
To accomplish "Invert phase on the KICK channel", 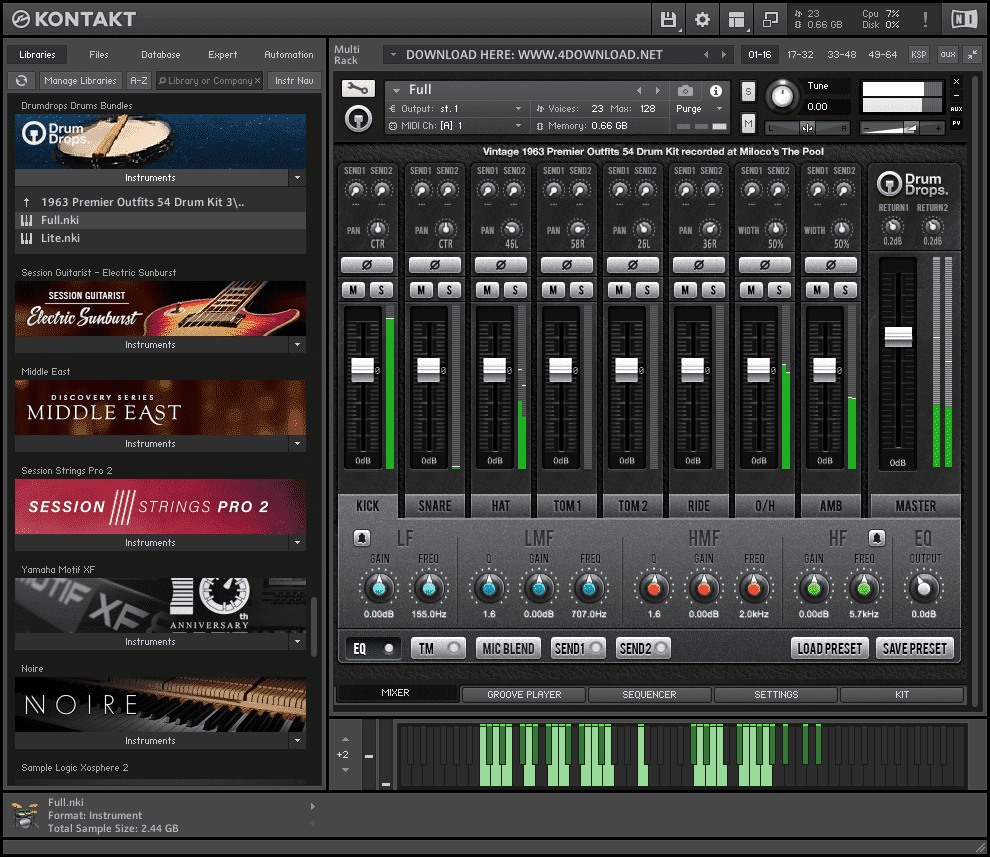I will click(x=367, y=265).
